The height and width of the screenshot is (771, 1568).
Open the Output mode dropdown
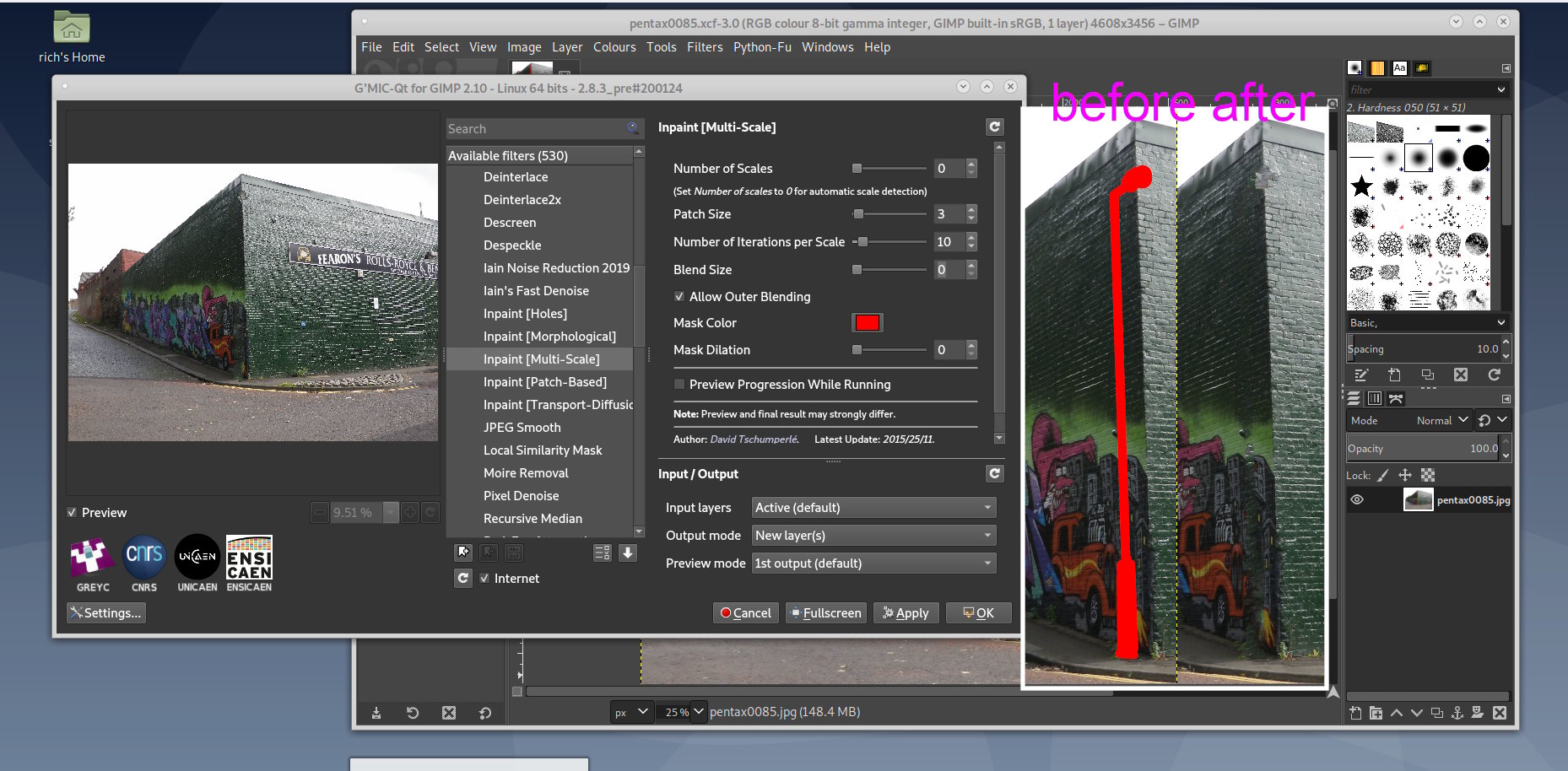click(x=873, y=536)
